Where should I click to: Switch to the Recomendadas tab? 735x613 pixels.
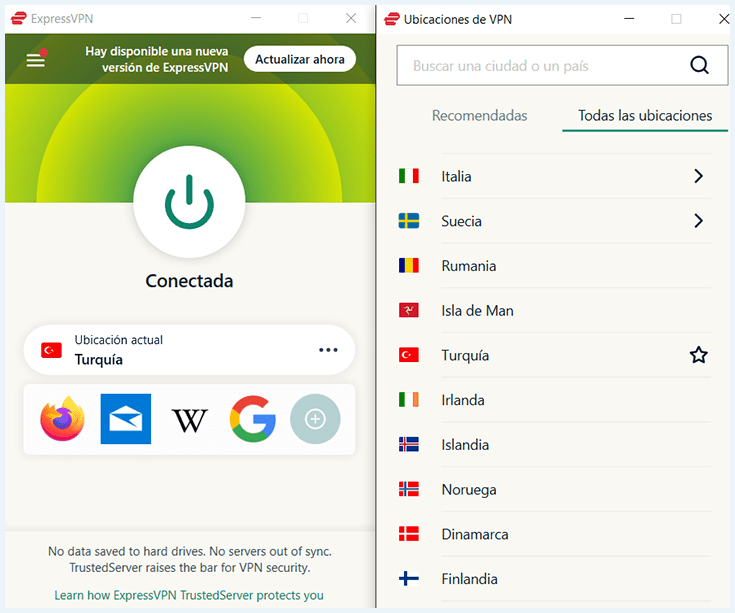[480, 115]
